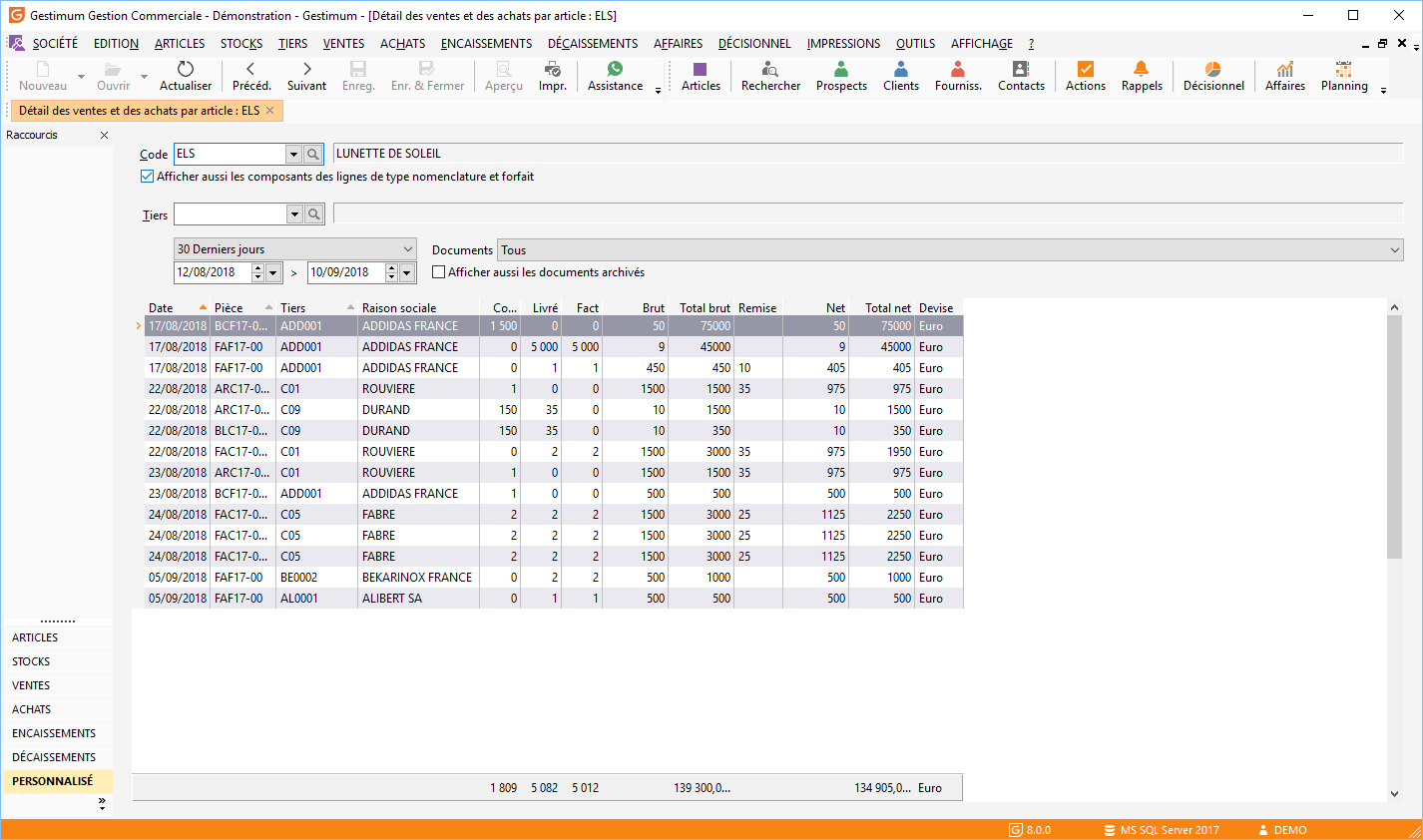Open the Aperçu preview icon
The image size is (1423, 840).
click(504, 69)
